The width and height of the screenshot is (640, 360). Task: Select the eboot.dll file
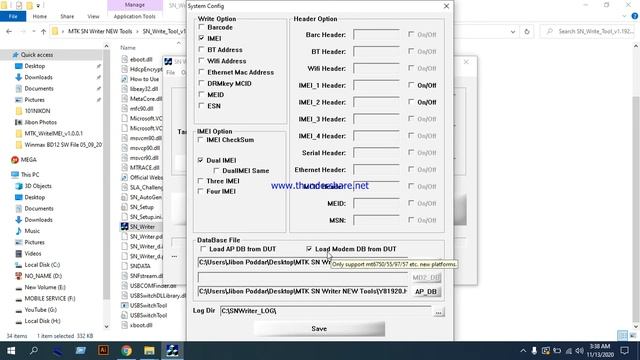click(141, 59)
